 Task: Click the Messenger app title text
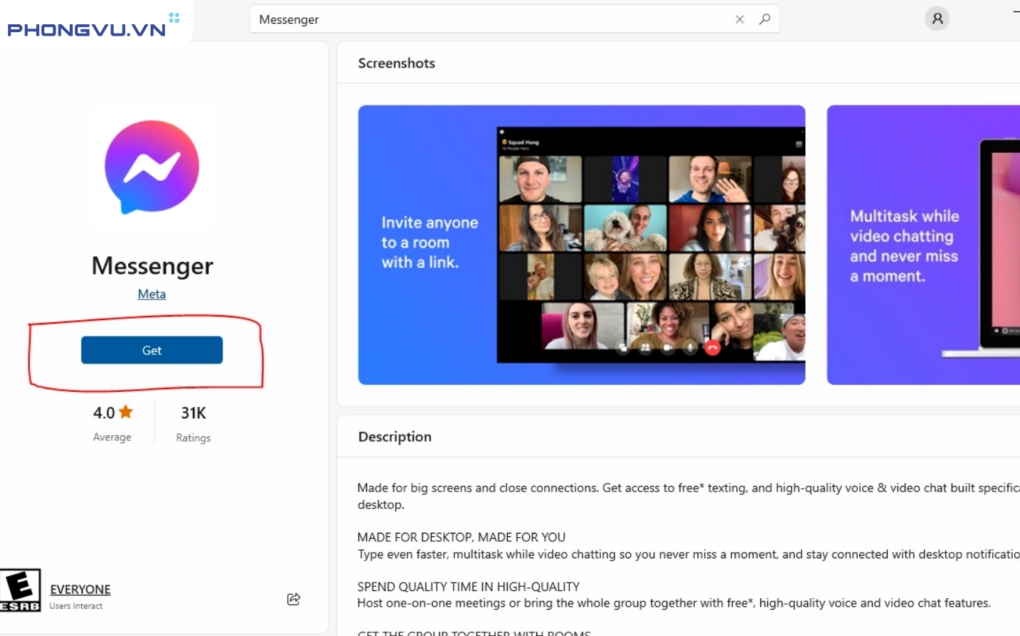coord(152,266)
